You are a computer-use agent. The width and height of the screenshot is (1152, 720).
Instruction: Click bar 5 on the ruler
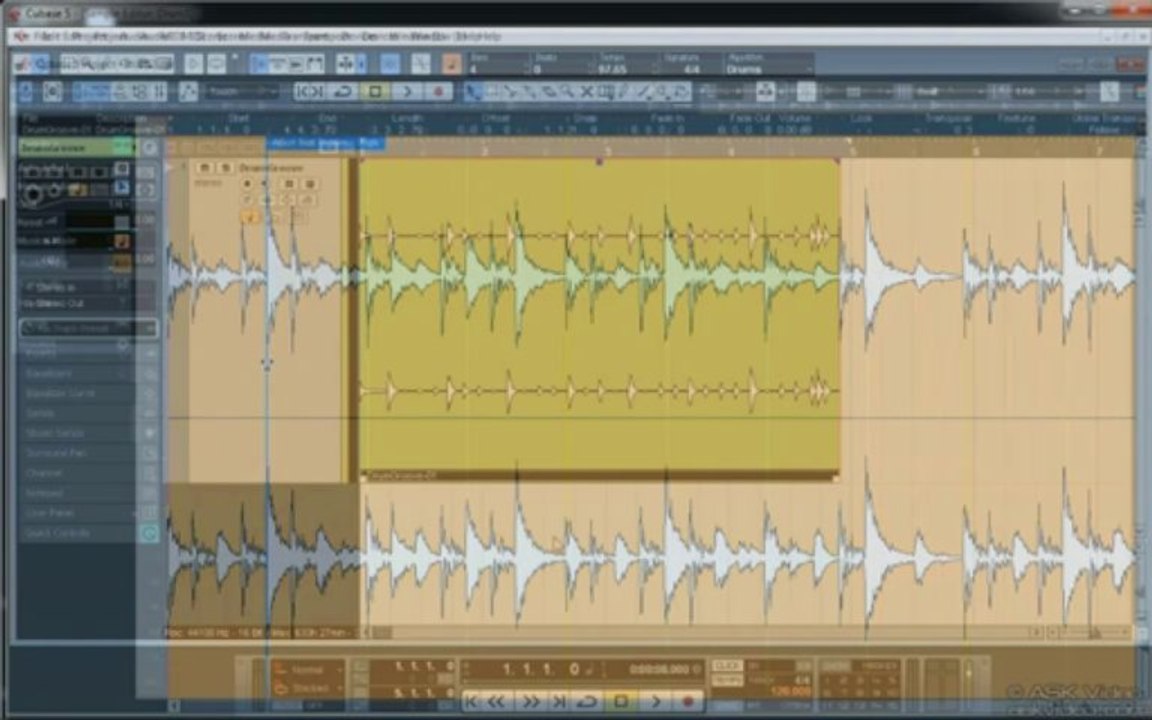[853, 151]
